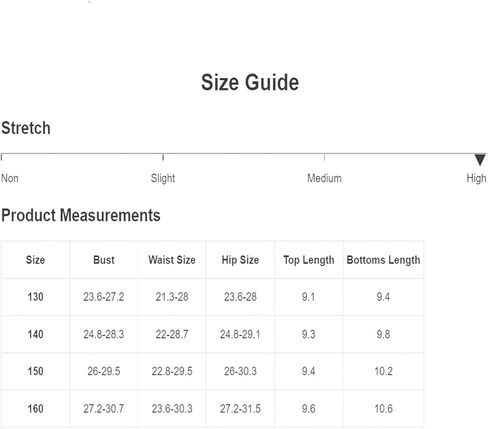Click the High stretch triangle marker
Screen dimensions: 488x429
tap(480, 160)
